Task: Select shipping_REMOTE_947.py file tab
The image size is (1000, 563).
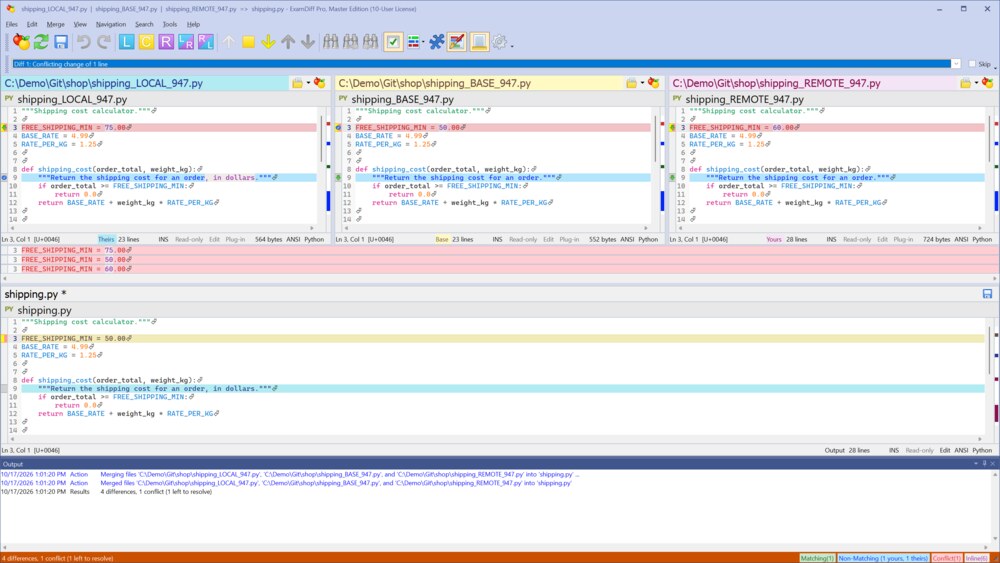Action: (x=744, y=99)
